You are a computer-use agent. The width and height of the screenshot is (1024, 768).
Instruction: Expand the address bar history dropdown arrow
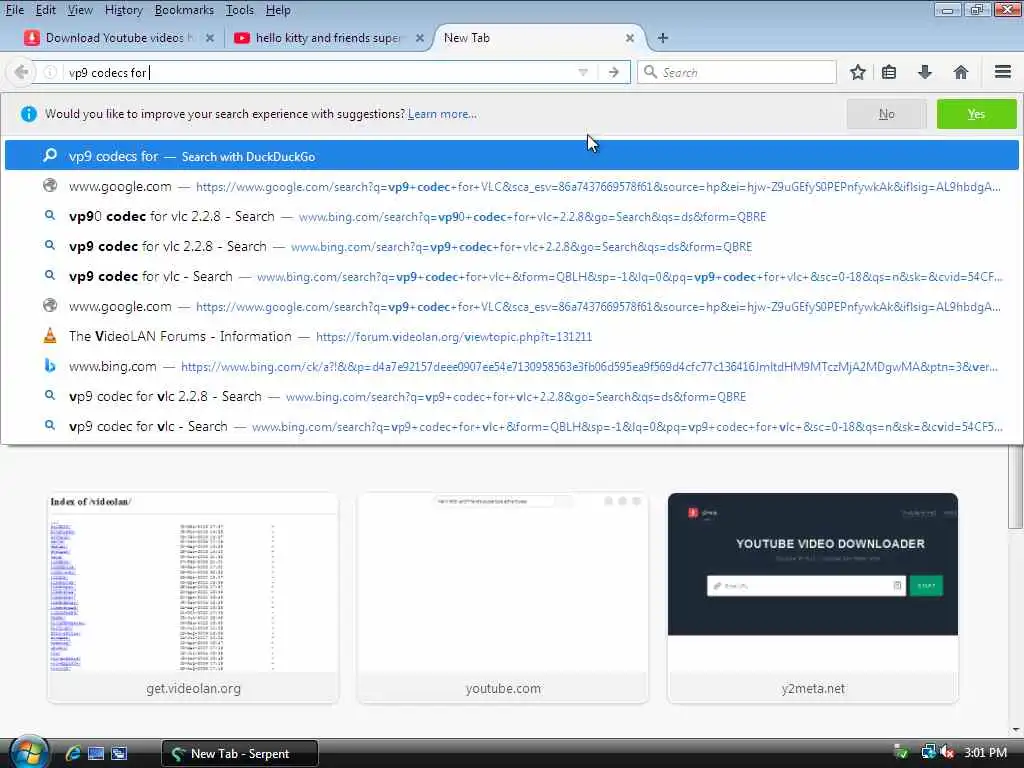click(x=583, y=72)
